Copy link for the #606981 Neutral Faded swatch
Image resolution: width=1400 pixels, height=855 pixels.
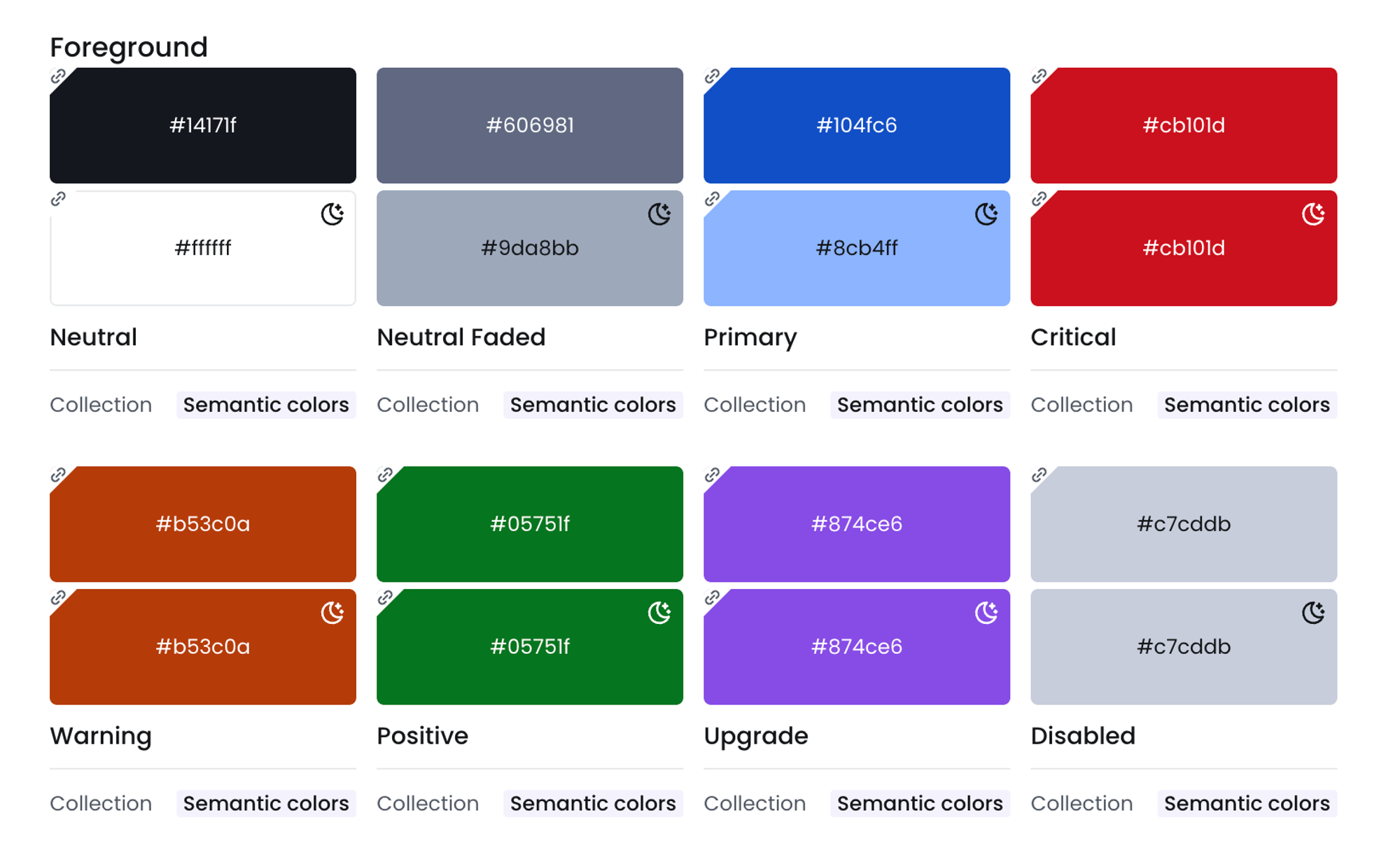[385, 77]
